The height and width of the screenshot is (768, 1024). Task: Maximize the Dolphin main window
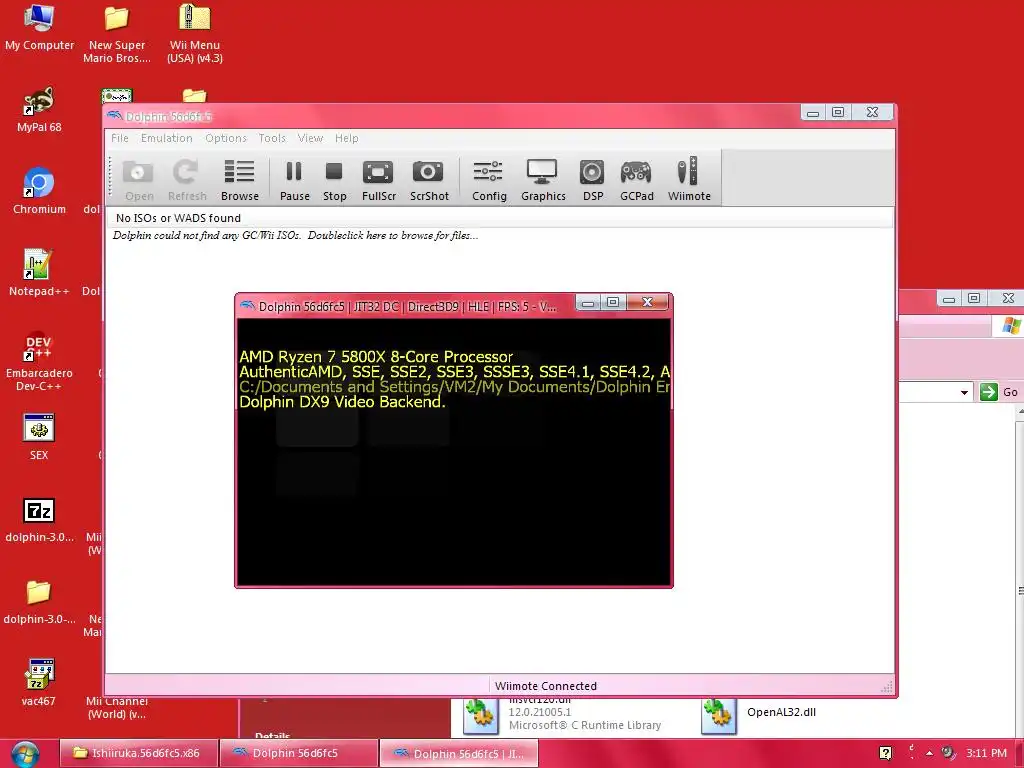tap(838, 112)
